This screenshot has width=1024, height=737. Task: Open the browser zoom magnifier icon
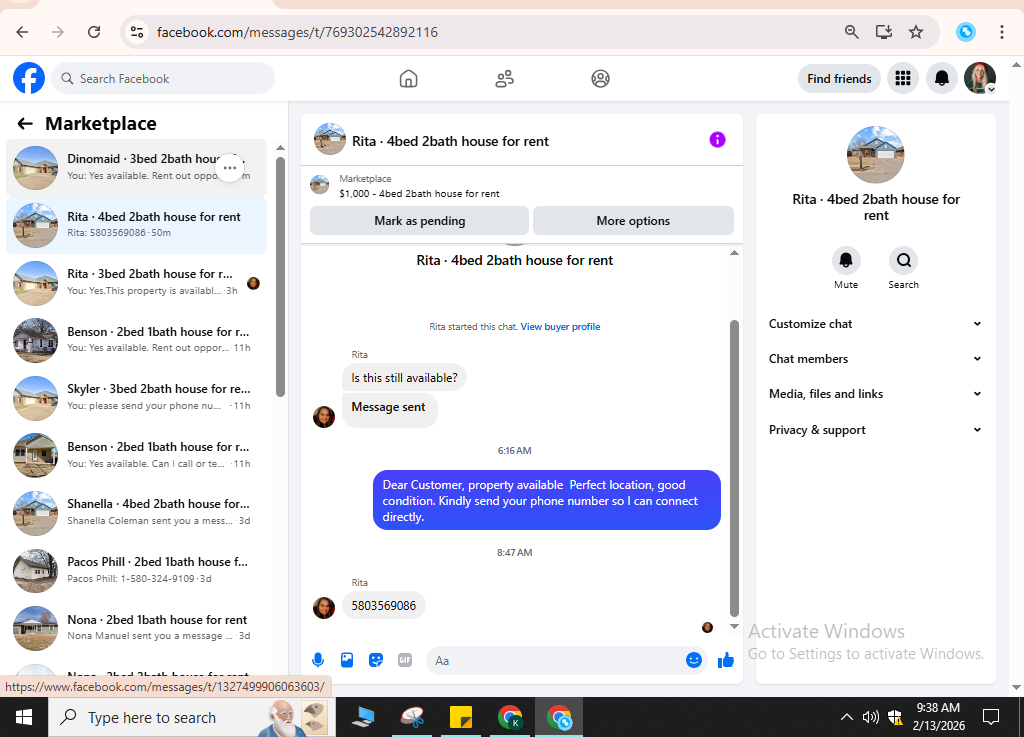point(851,32)
